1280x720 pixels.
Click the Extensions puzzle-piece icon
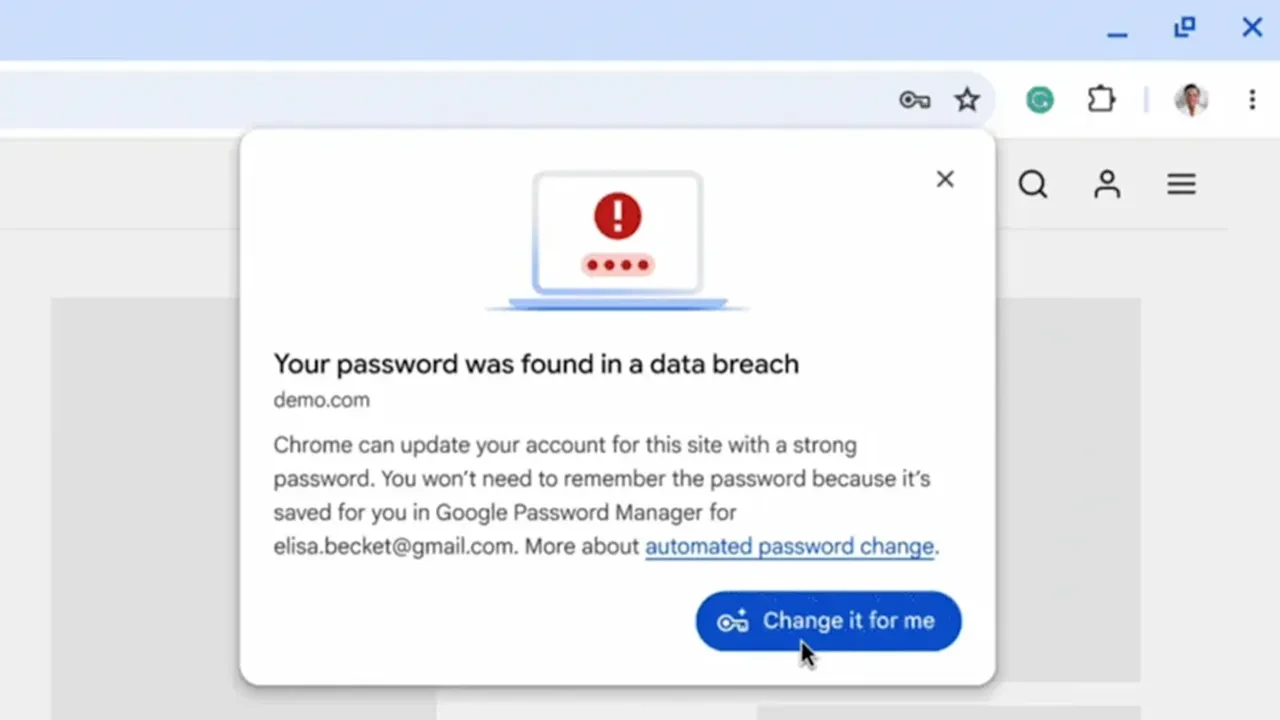[x=1101, y=99]
